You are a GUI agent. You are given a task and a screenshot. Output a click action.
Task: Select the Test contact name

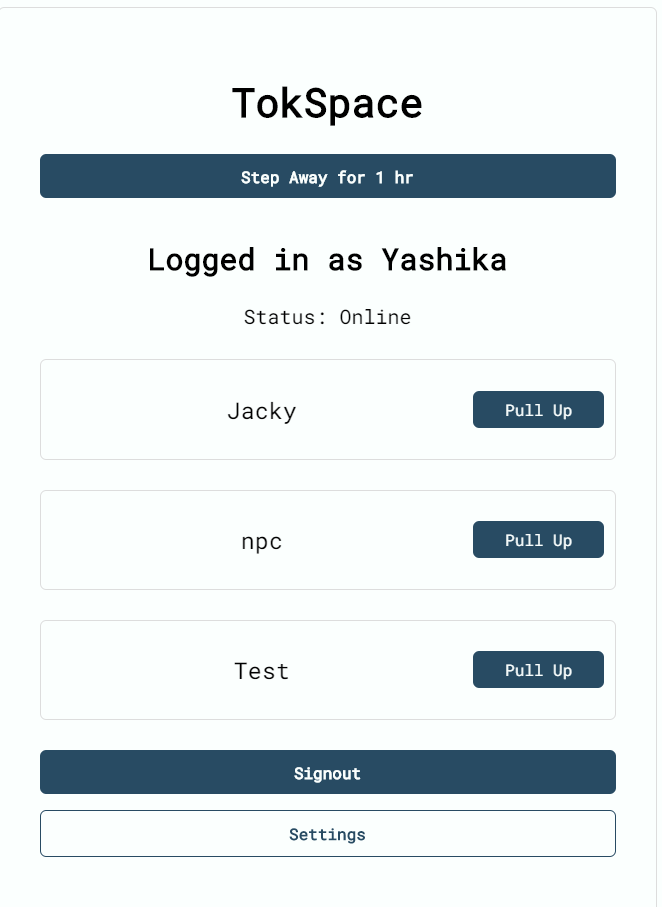tap(262, 672)
